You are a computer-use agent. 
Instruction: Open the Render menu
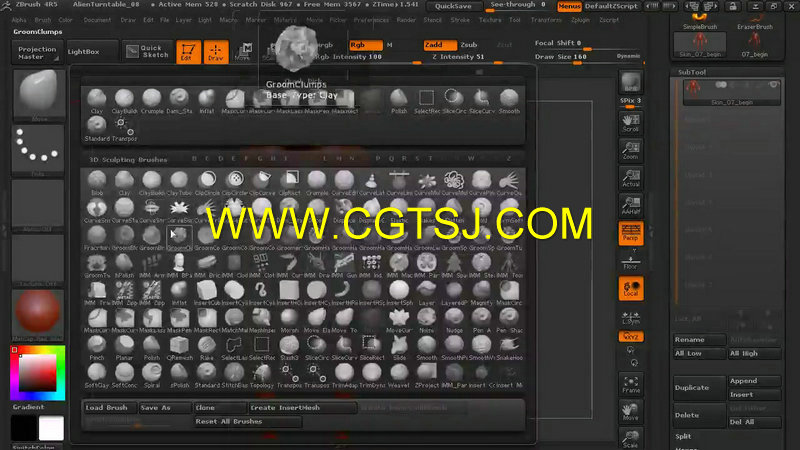point(406,20)
